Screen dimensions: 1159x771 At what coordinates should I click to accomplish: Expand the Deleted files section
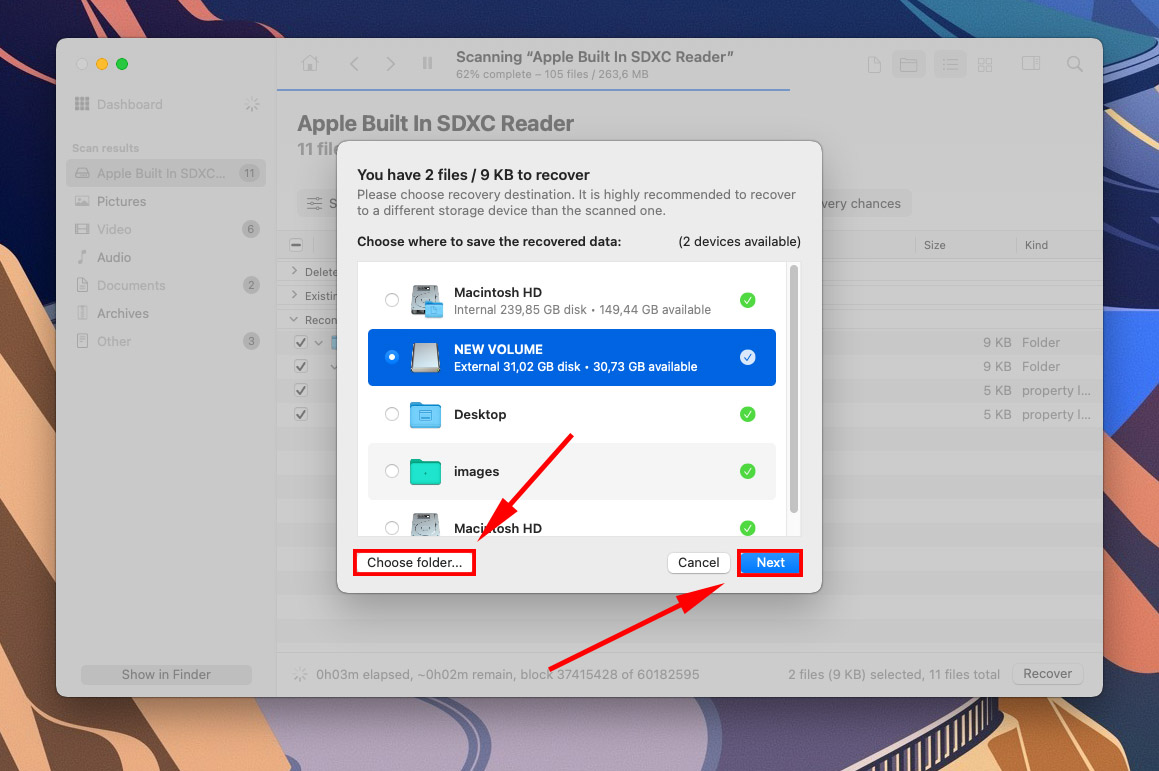click(292, 271)
